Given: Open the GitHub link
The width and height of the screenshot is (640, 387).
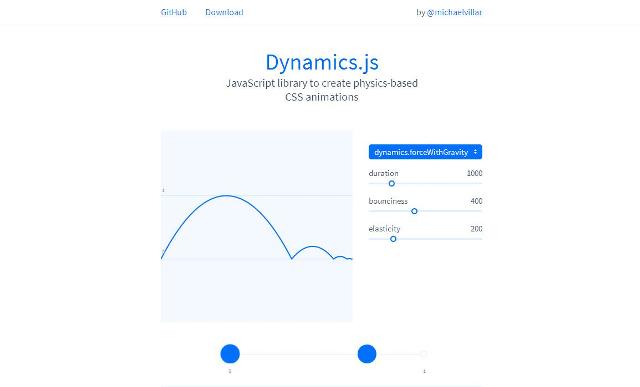Looking at the screenshot, I should [x=173, y=12].
